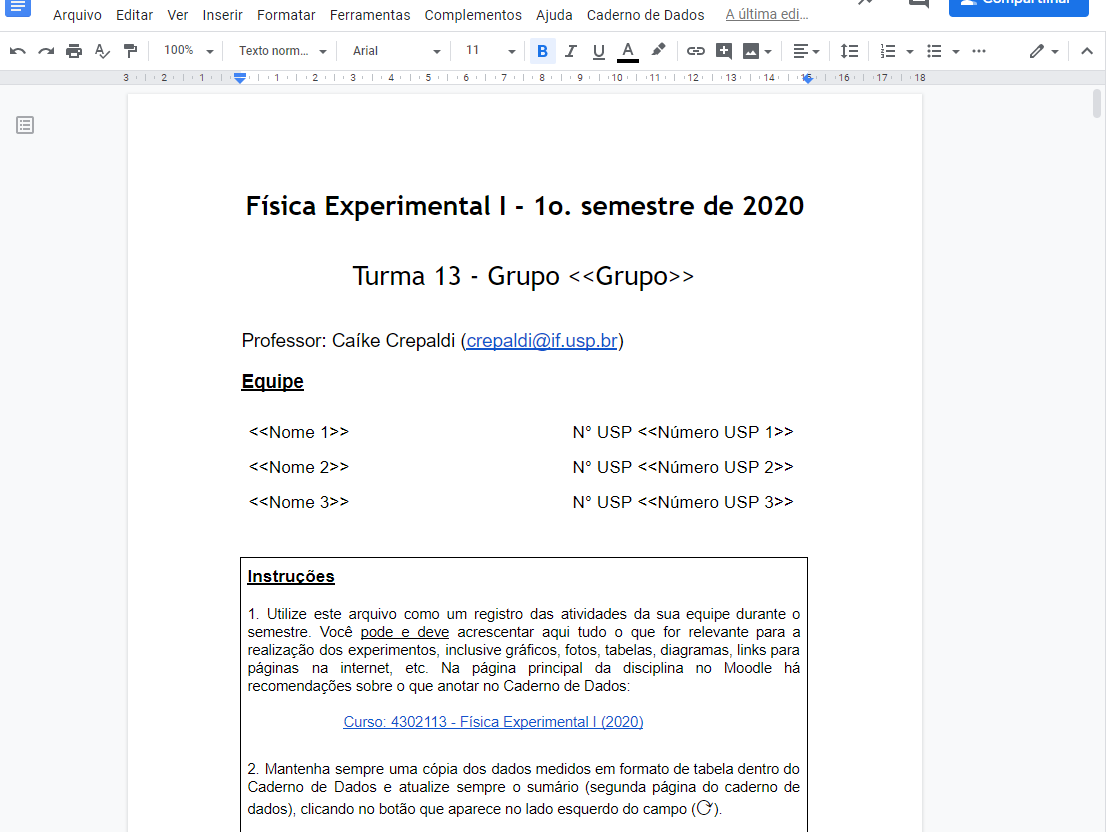The width and height of the screenshot is (1106, 832).
Task: Undo the last action
Action: (18, 51)
